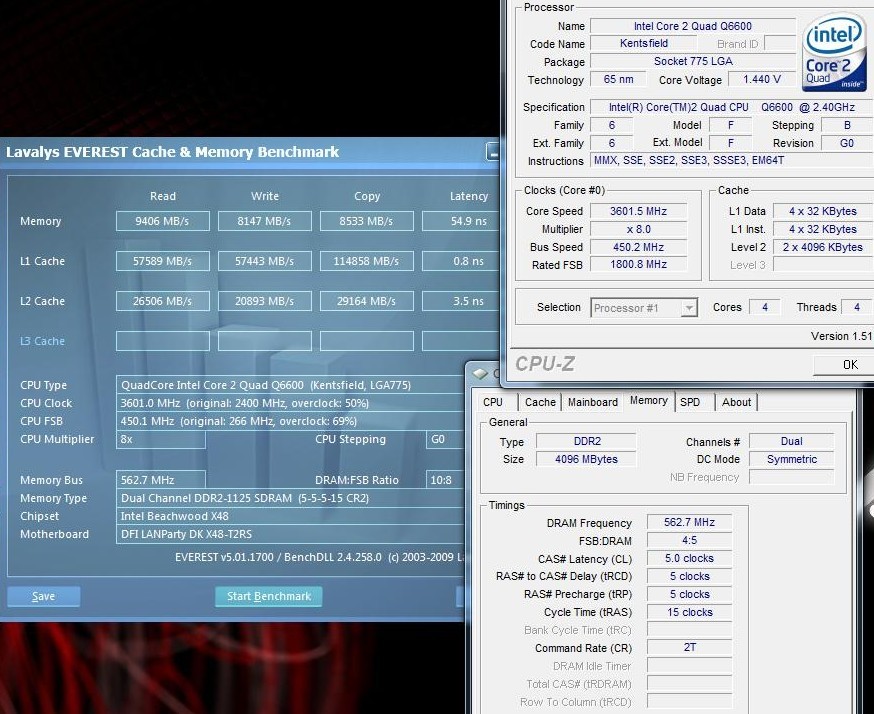Click the L2 Cache Write value 20893 MB/s
The width and height of the screenshot is (874, 714).
tap(265, 302)
